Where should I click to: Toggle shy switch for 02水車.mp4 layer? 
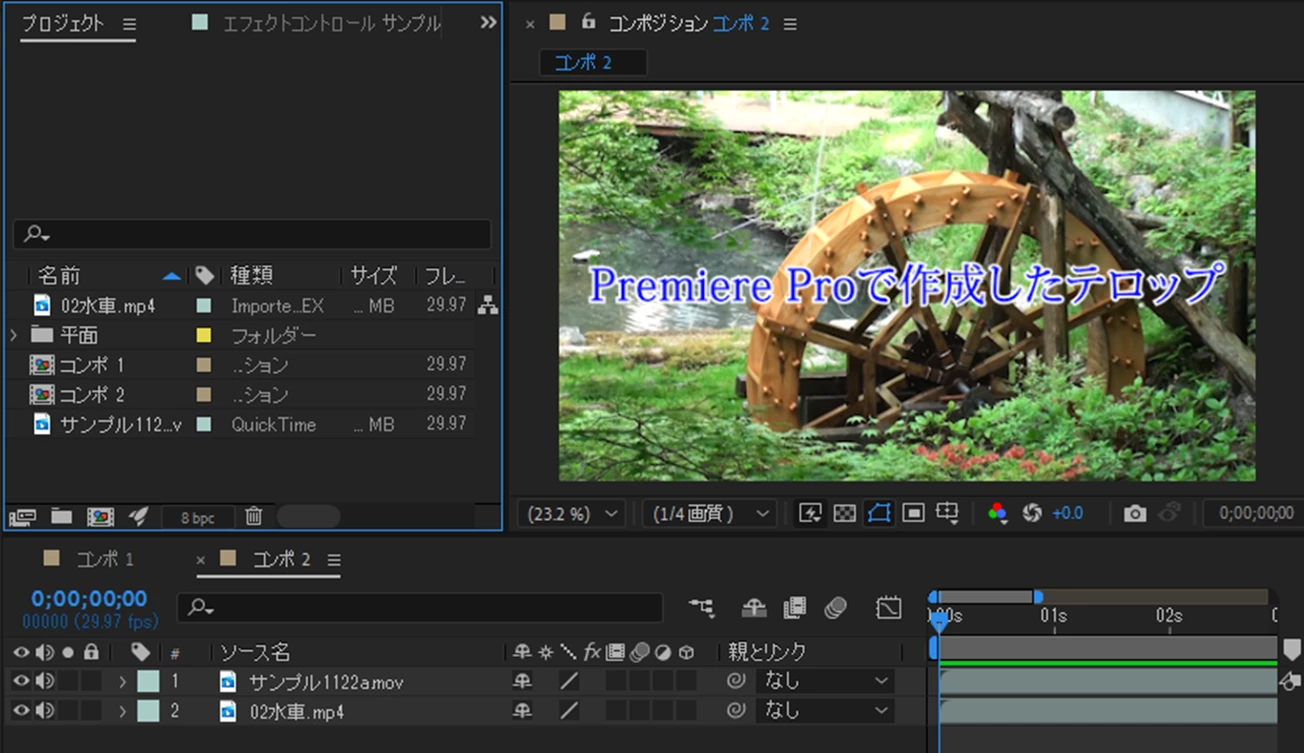pyautogui.click(x=522, y=711)
